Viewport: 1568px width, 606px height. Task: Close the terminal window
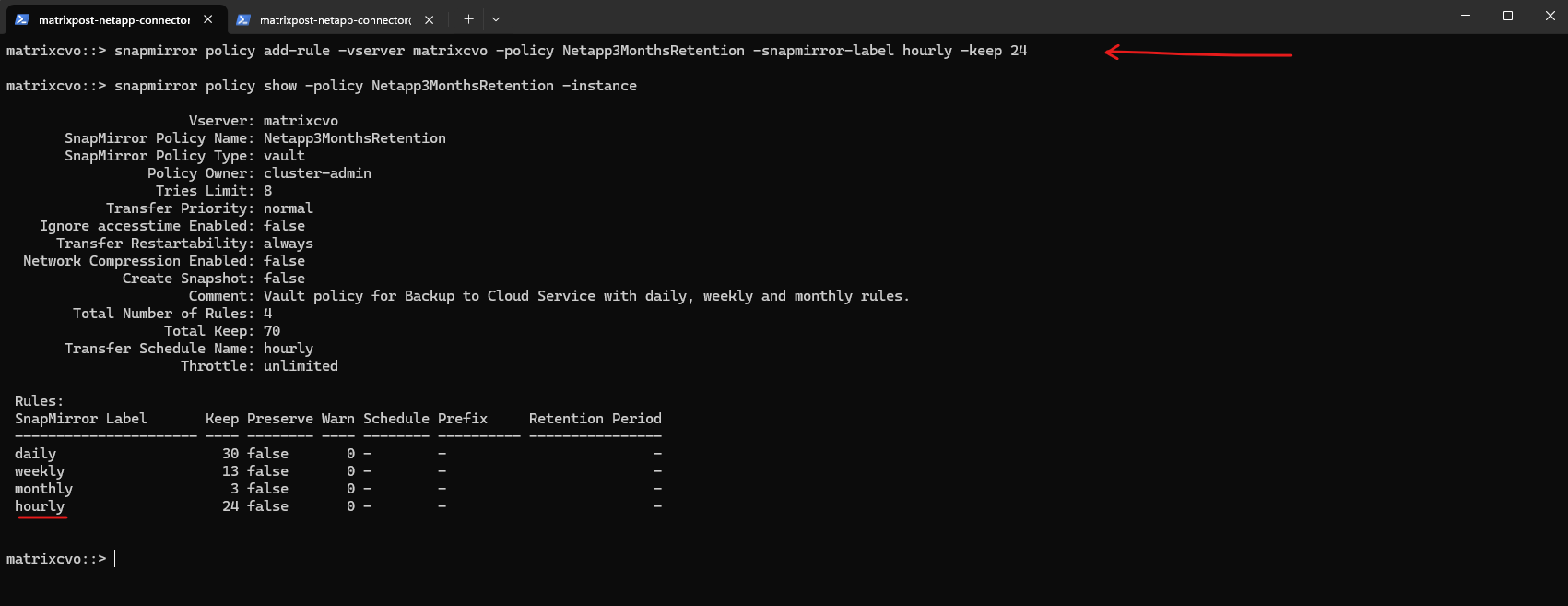1550,16
